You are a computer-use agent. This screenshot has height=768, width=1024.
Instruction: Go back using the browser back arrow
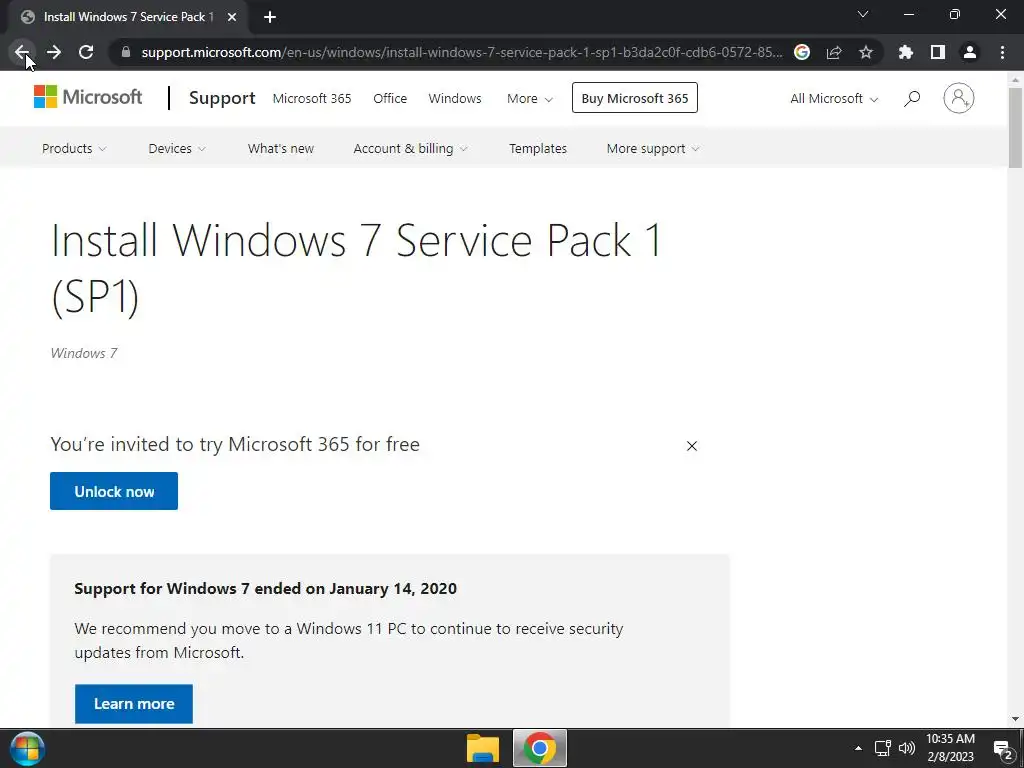click(x=22, y=52)
